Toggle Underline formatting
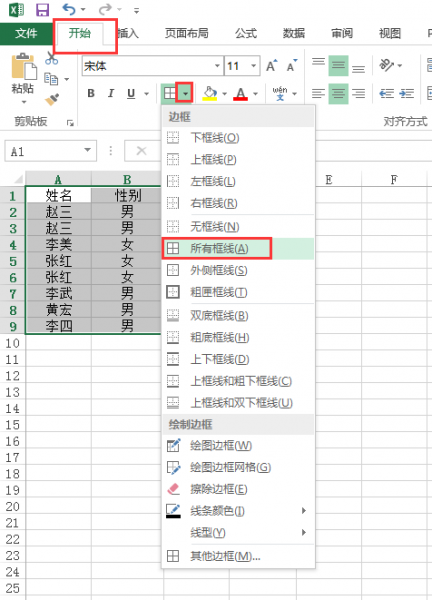The width and height of the screenshot is (432, 600). 131,93
